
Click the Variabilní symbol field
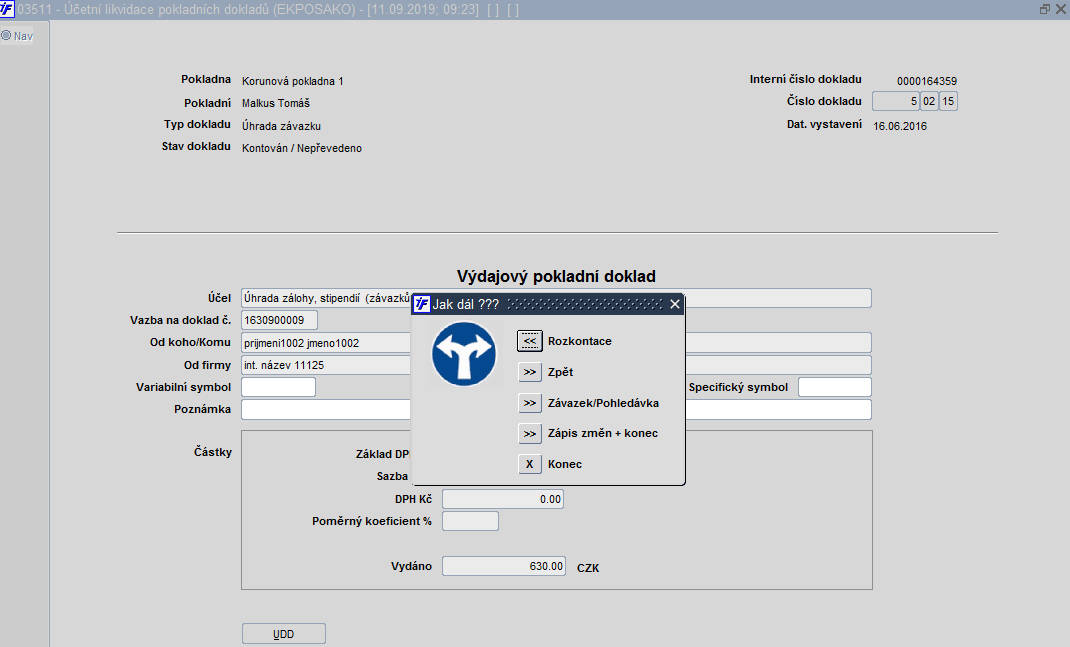[x=278, y=387]
